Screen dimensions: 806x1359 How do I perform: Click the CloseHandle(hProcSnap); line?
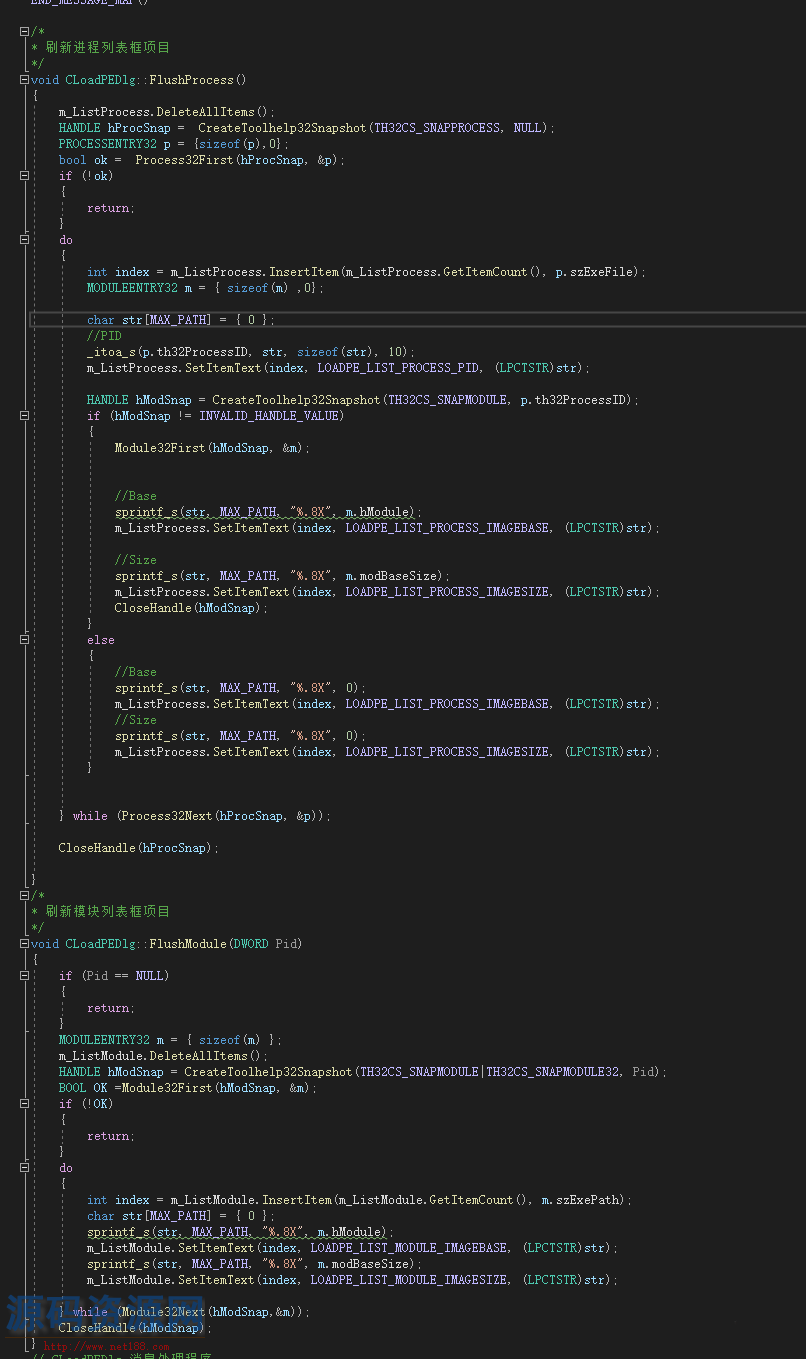pos(138,848)
